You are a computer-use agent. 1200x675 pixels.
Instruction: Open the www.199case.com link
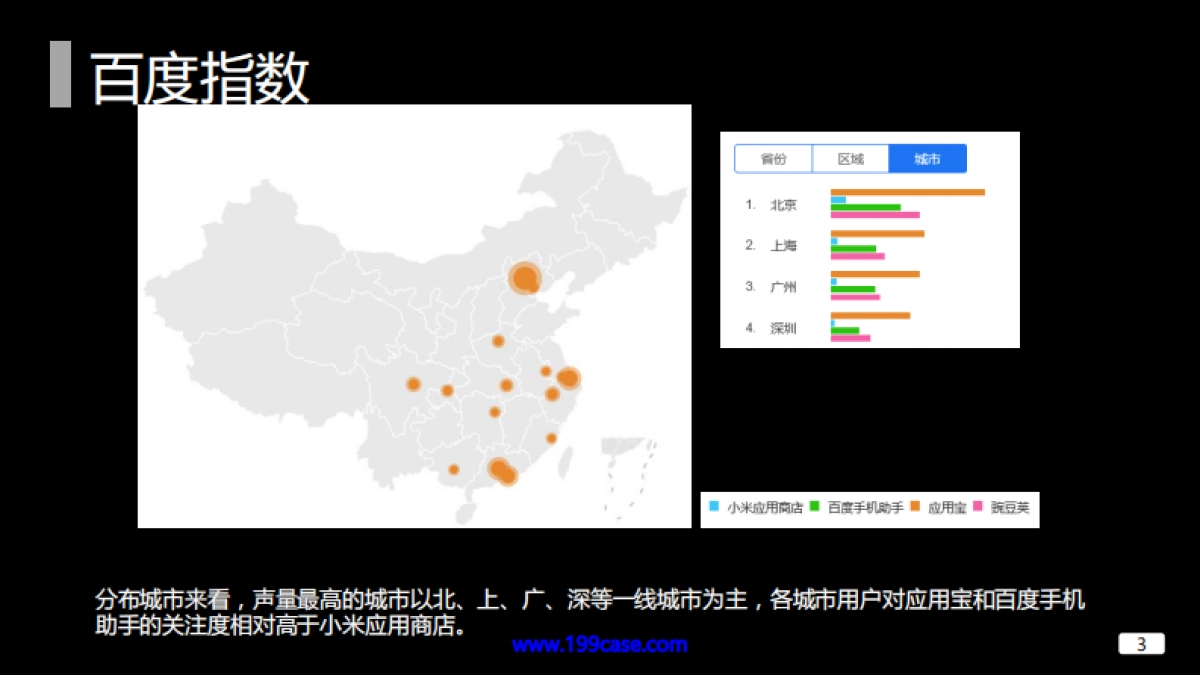coord(599,644)
